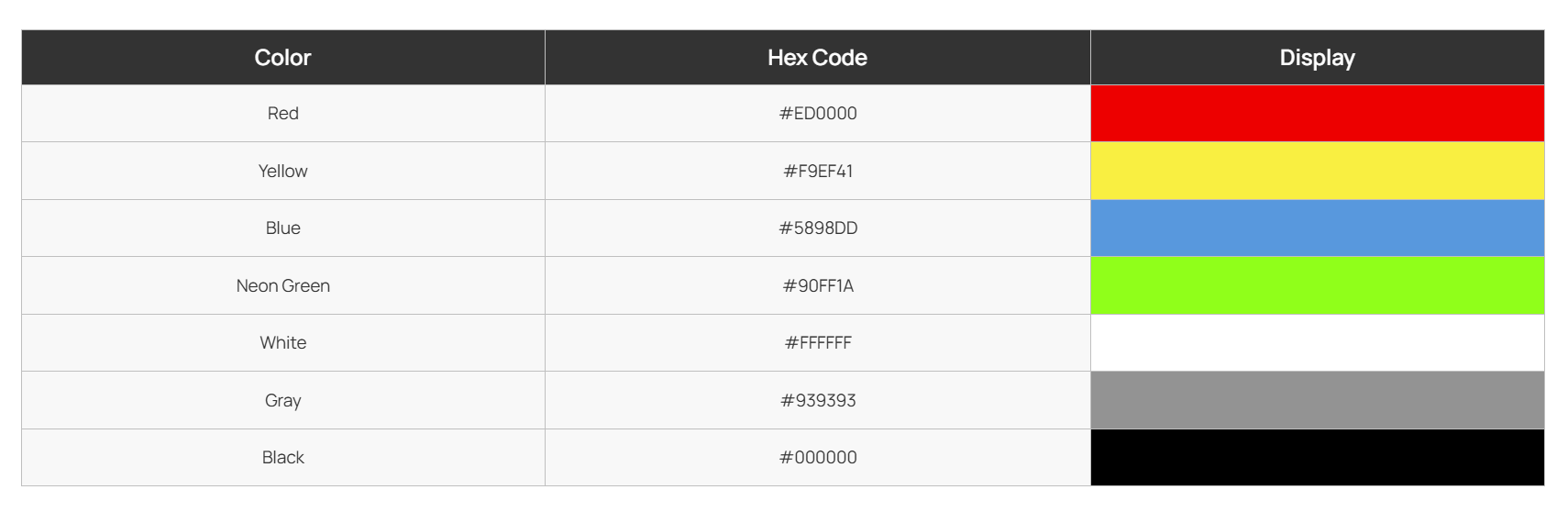
Task: Click the #ED0000 hex code text
Action: [x=818, y=114]
